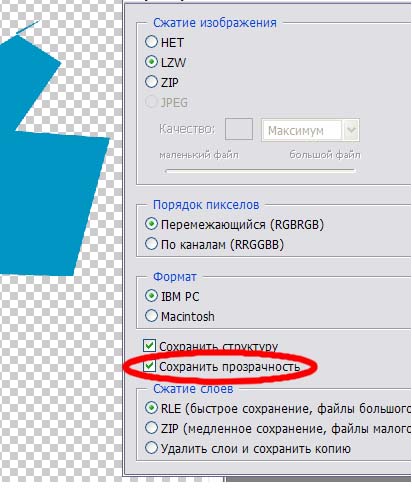Select ZIP image compression option
This screenshot has width=412, height=492.
pos(151,82)
